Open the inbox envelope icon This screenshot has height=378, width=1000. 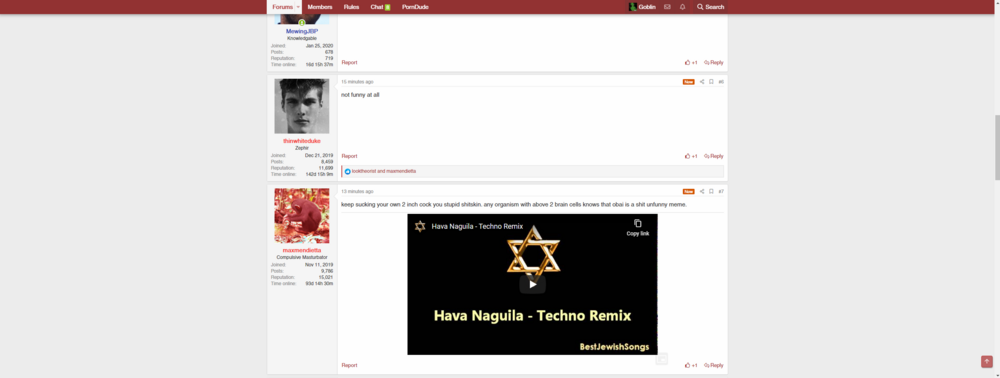tap(667, 7)
